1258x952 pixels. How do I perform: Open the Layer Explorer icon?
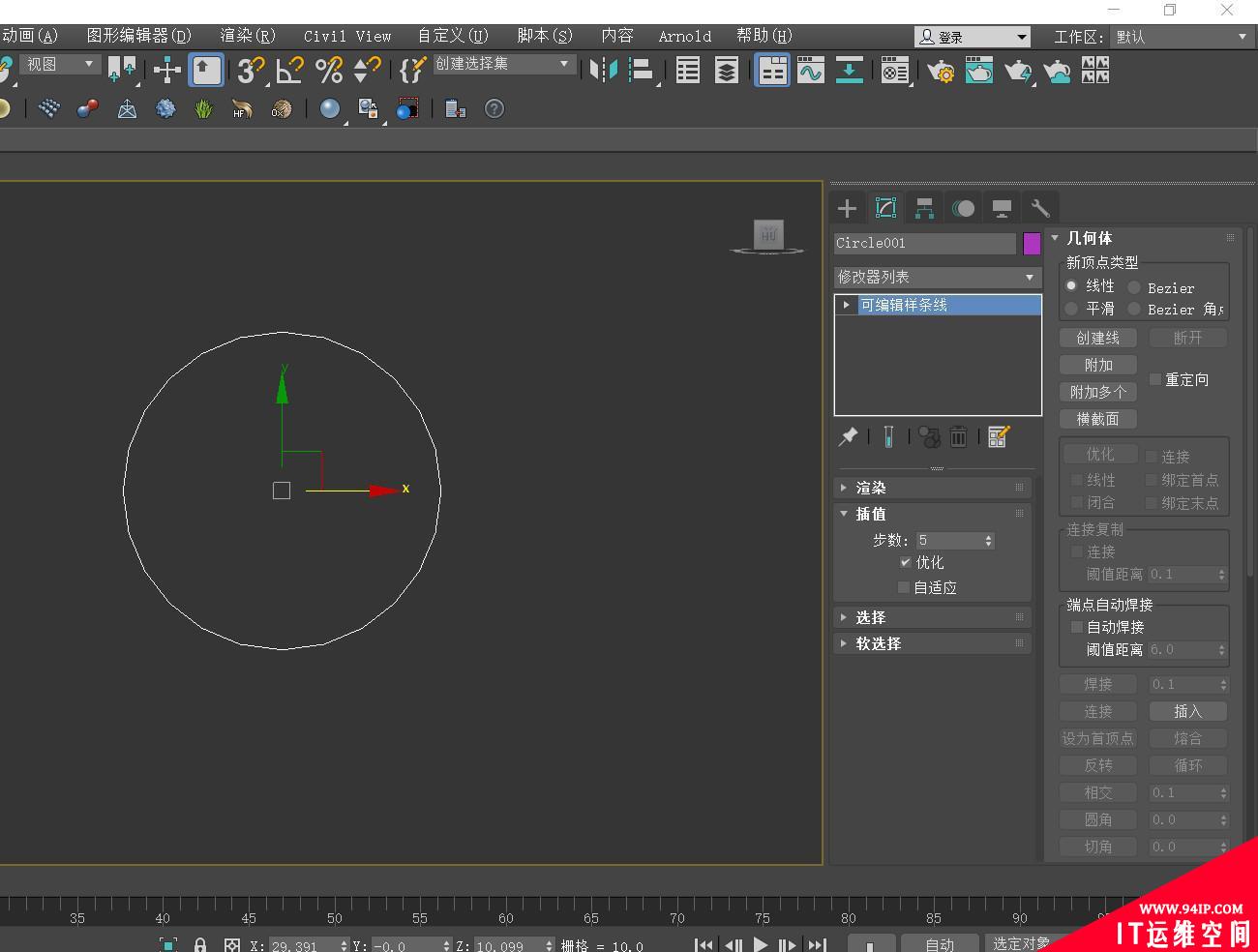pos(726,70)
